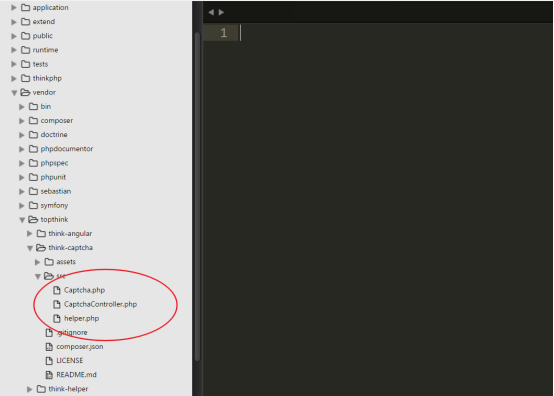This screenshot has width=554, height=396.
Task: Expand the phpdocumentor folder arrow
Action: [22, 149]
